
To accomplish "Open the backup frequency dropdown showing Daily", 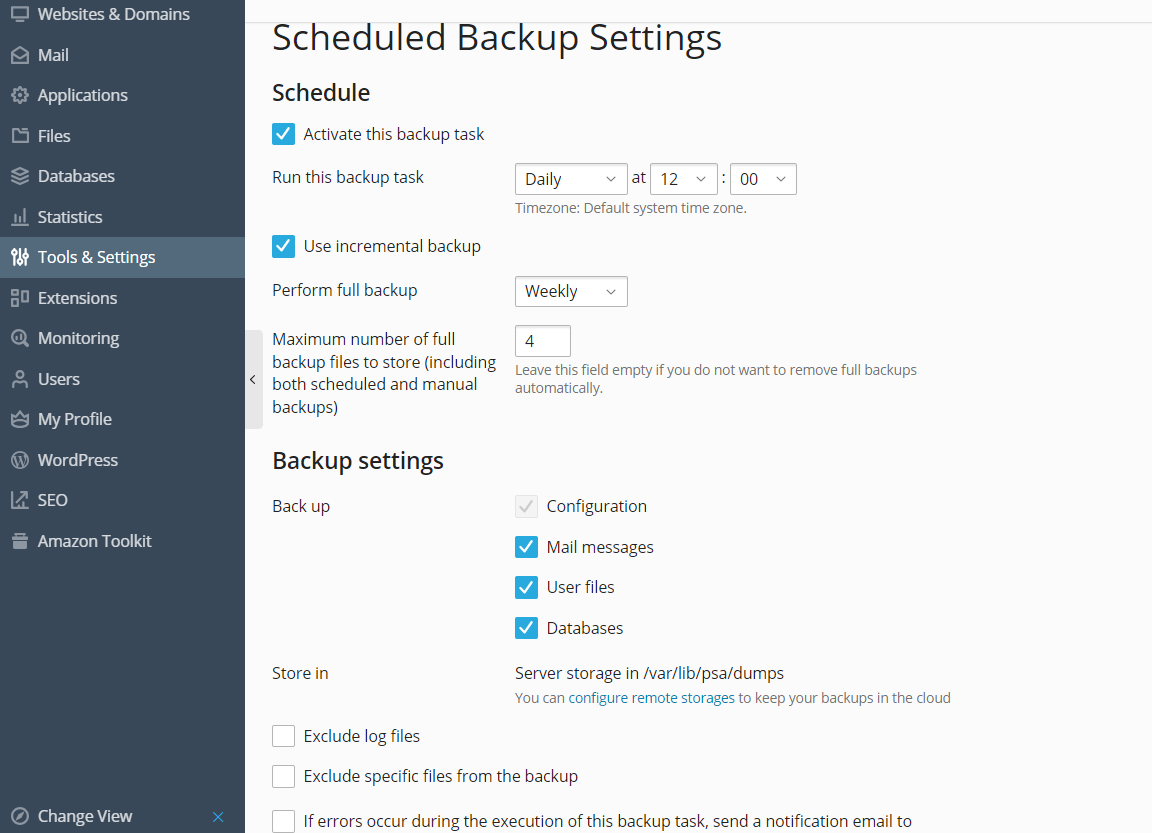I will click(x=571, y=178).
